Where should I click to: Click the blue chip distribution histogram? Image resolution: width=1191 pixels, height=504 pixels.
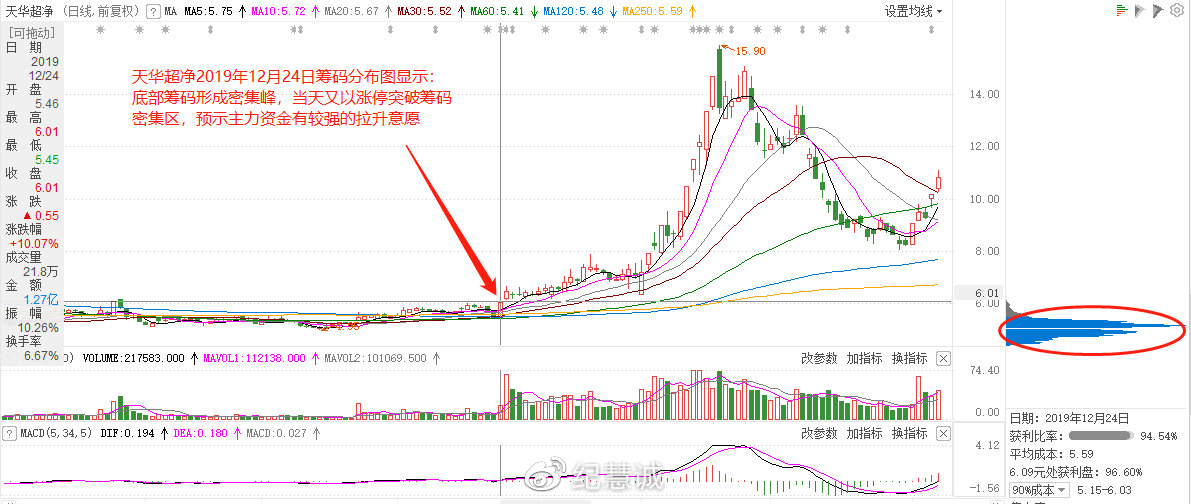(1094, 327)
